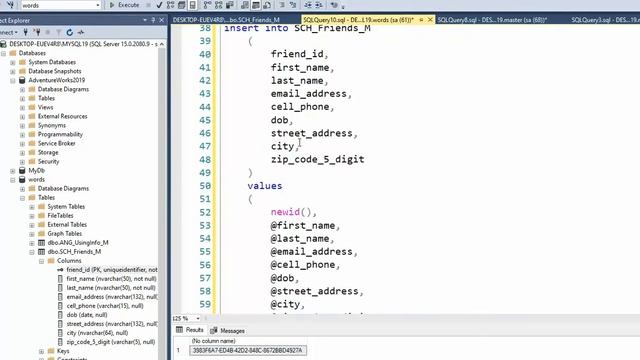Switch to the Messages tab

point(228,331)
